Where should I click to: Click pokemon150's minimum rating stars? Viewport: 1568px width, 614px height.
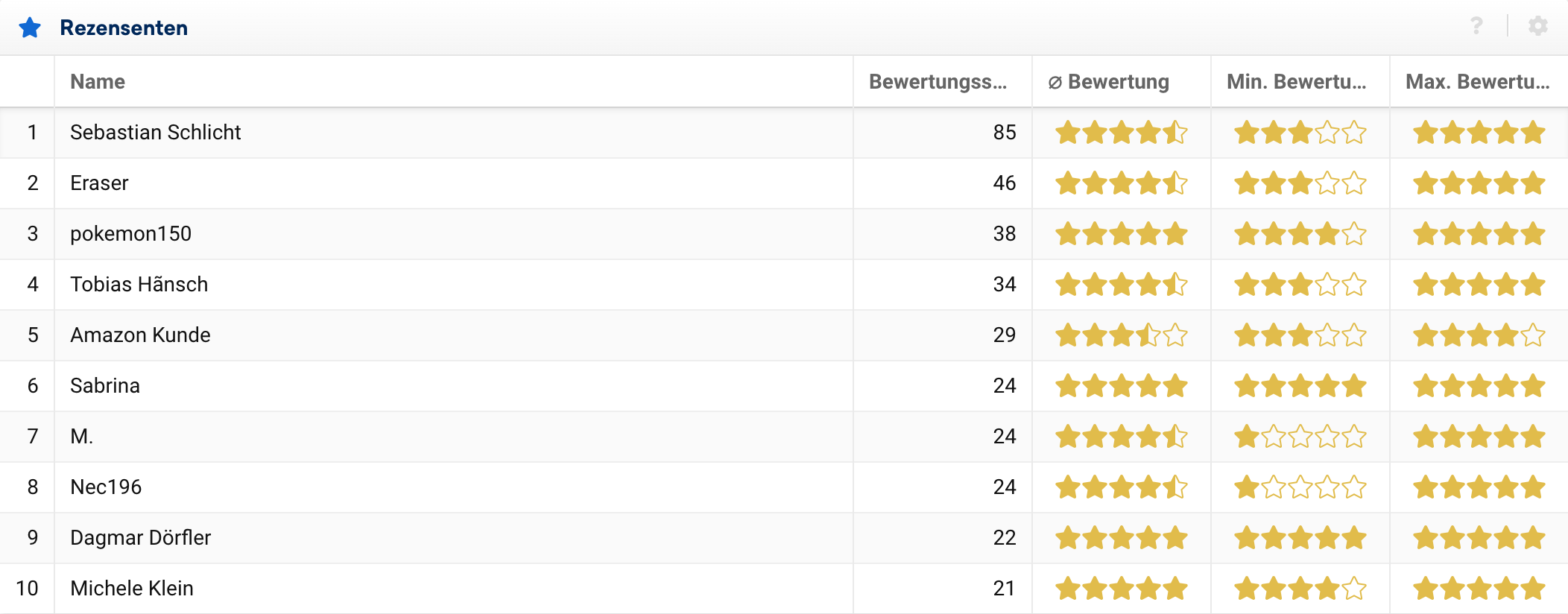(1300, 234)
